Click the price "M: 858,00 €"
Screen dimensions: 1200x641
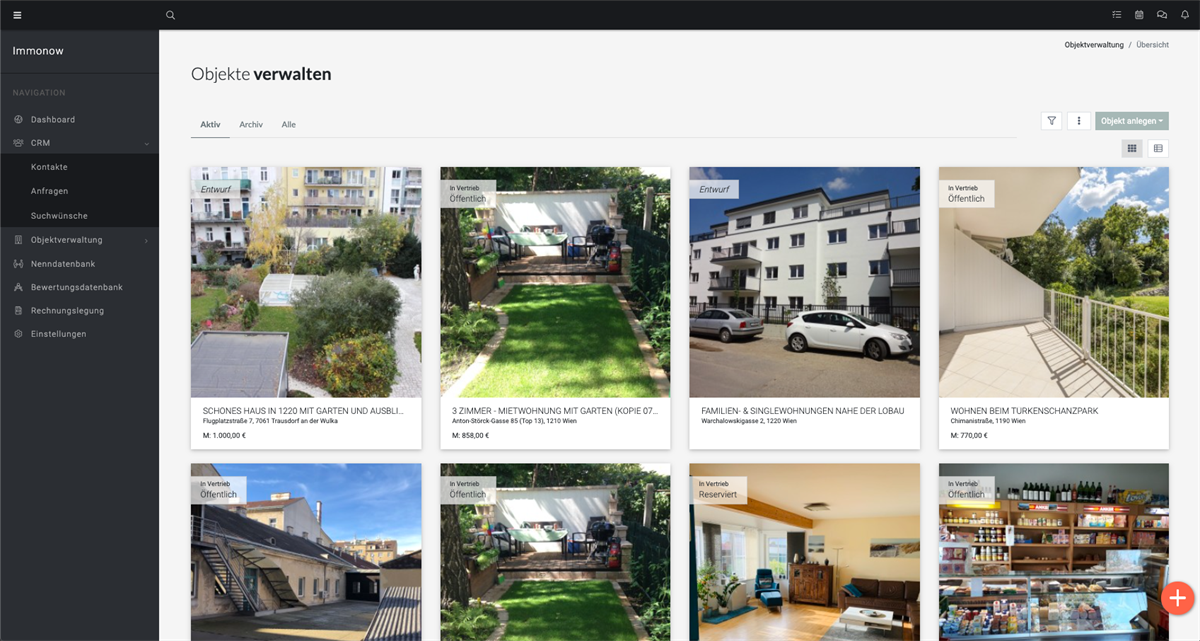pyautogui.click(x=470, y=436)
